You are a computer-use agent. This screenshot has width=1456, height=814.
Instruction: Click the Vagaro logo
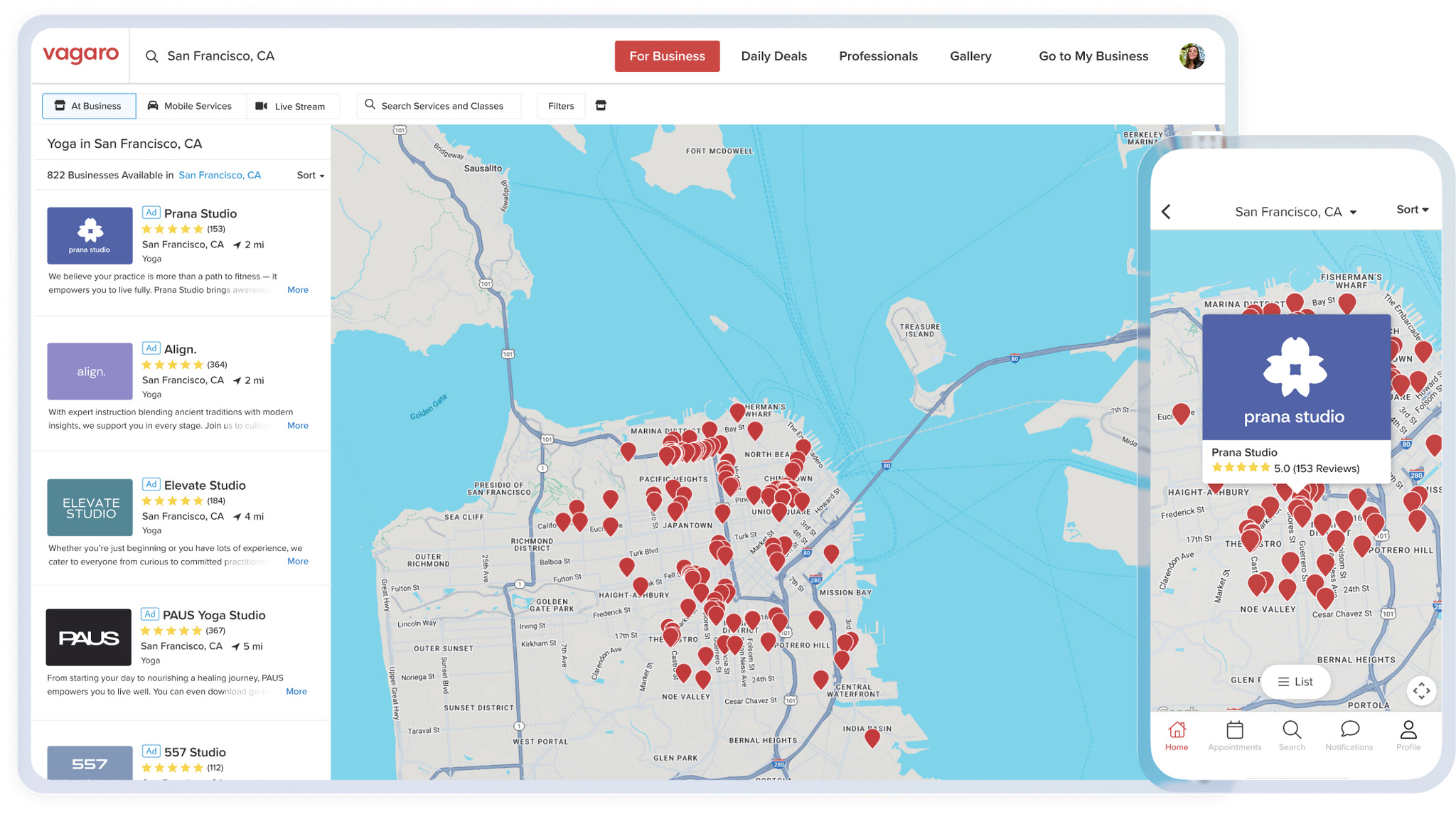point(81,55)
